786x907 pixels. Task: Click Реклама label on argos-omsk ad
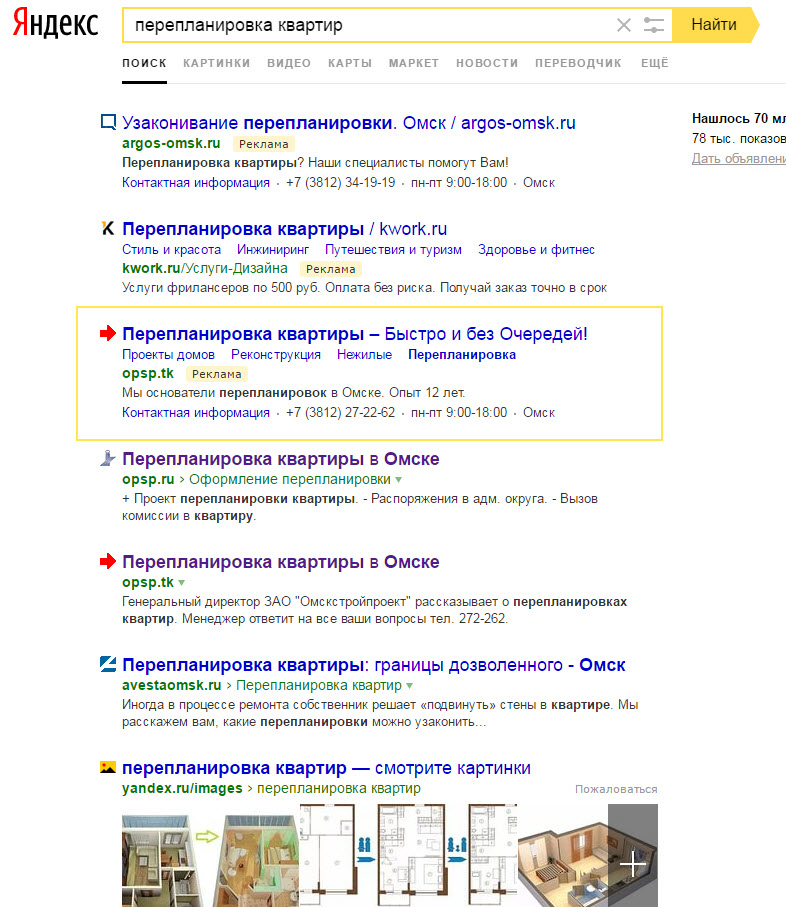264,144
